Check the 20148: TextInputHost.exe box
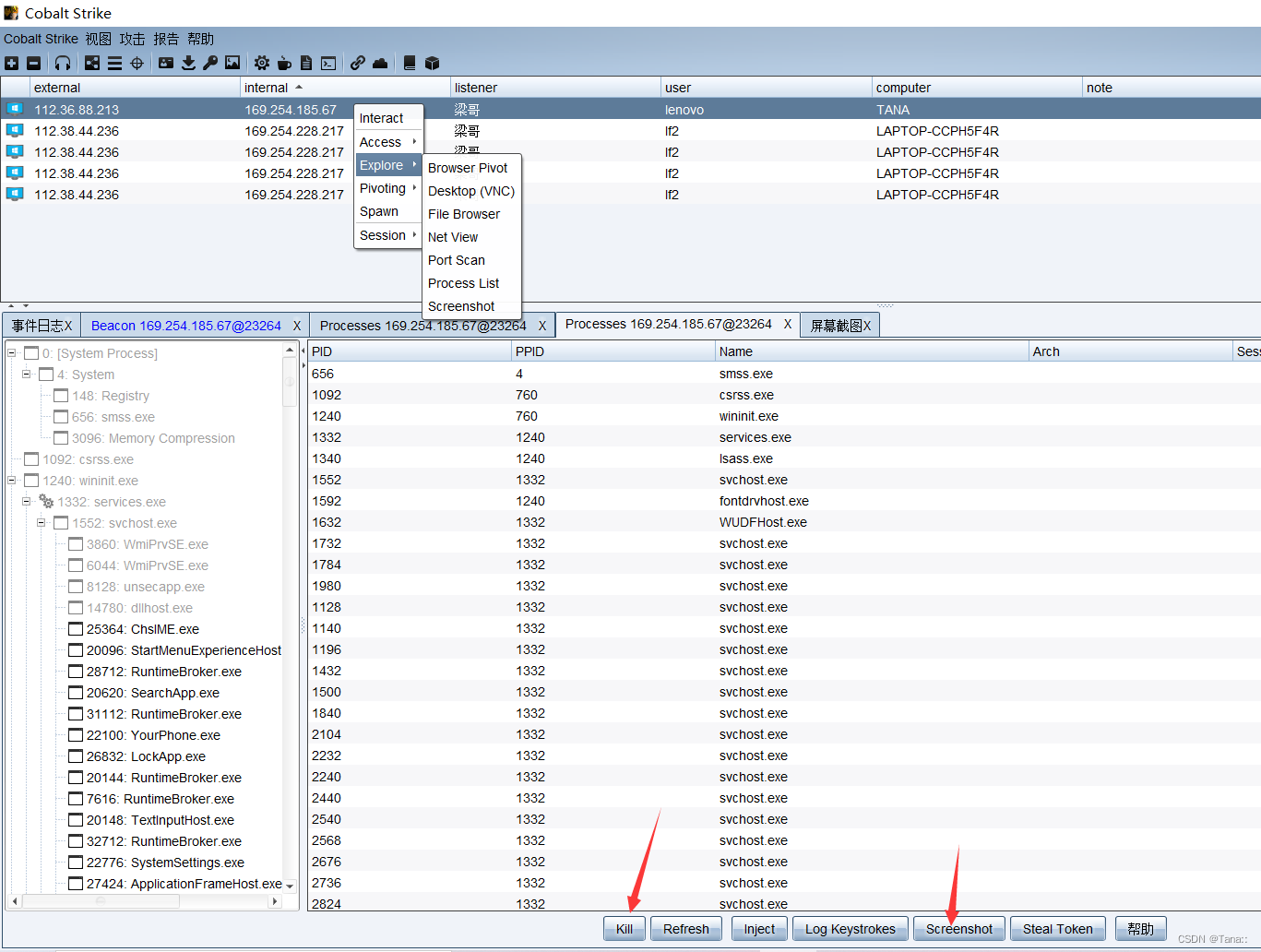This screenshot has width=1261, height=952. [76, 820]
